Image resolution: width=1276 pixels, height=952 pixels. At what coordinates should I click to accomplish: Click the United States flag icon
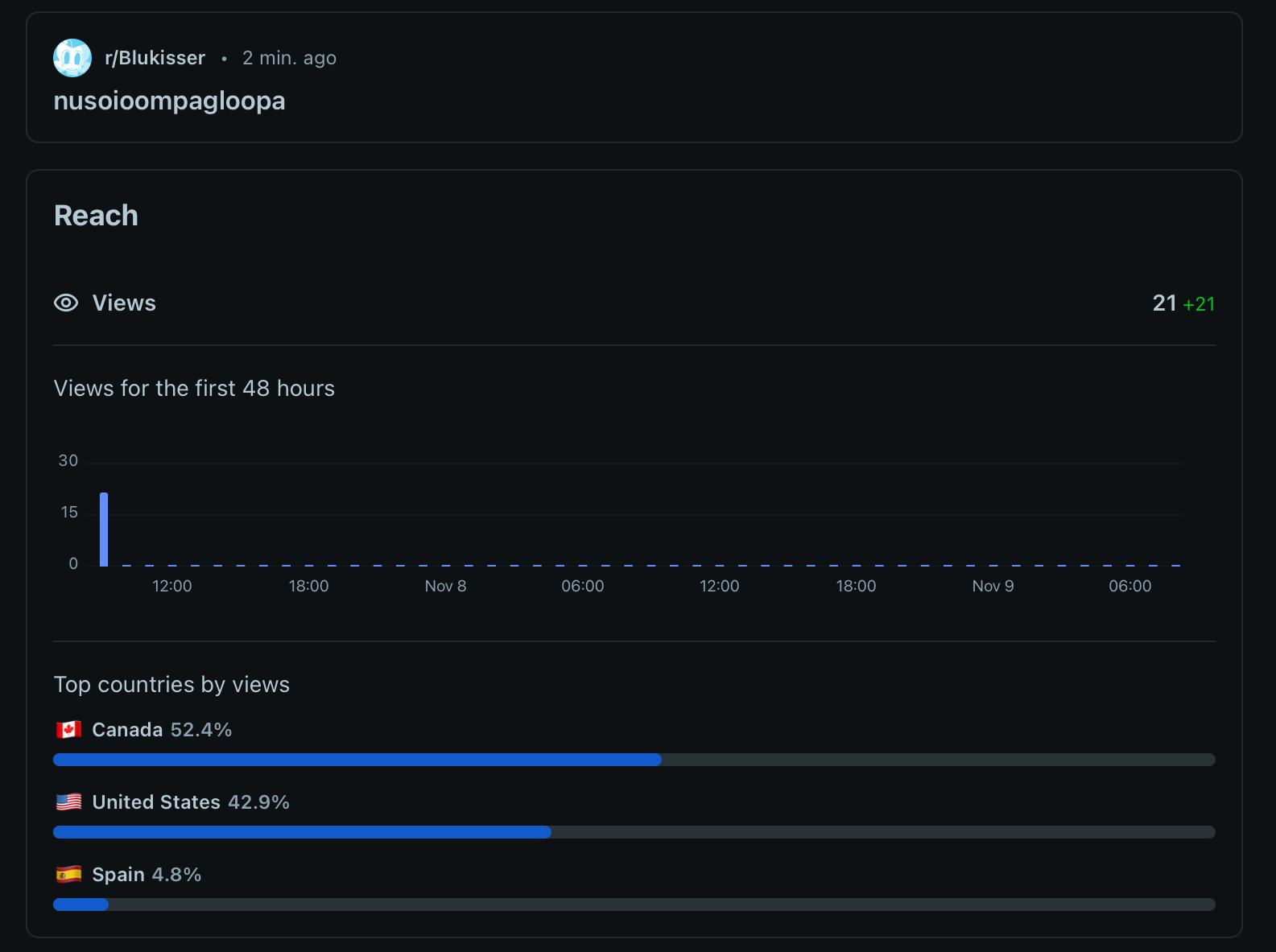[69, 802]
